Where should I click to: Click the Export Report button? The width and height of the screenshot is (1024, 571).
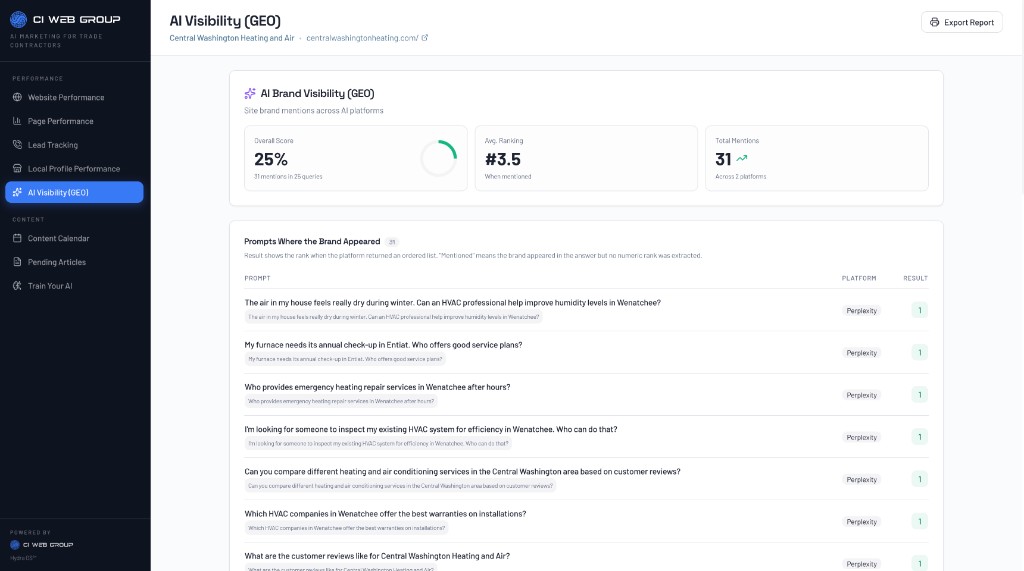962,22
